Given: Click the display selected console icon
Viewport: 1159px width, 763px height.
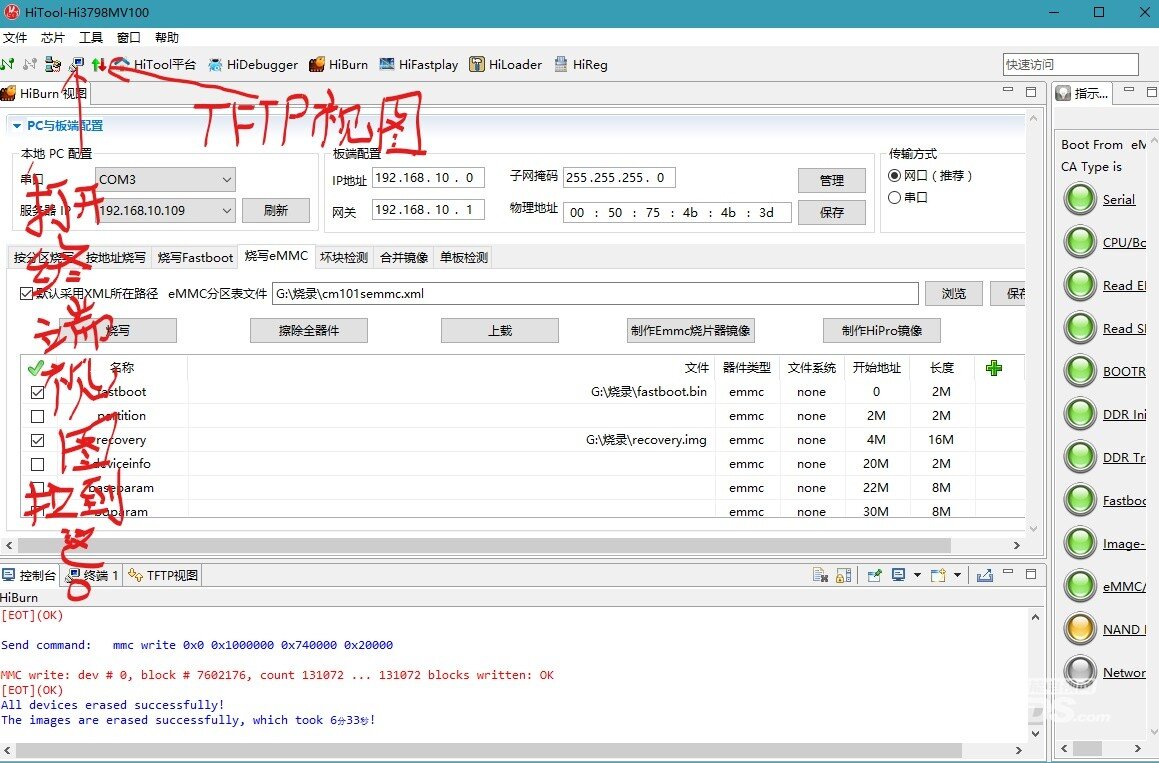Looking at the screenshot, I should pyautogui.click(x=899, y=574).
